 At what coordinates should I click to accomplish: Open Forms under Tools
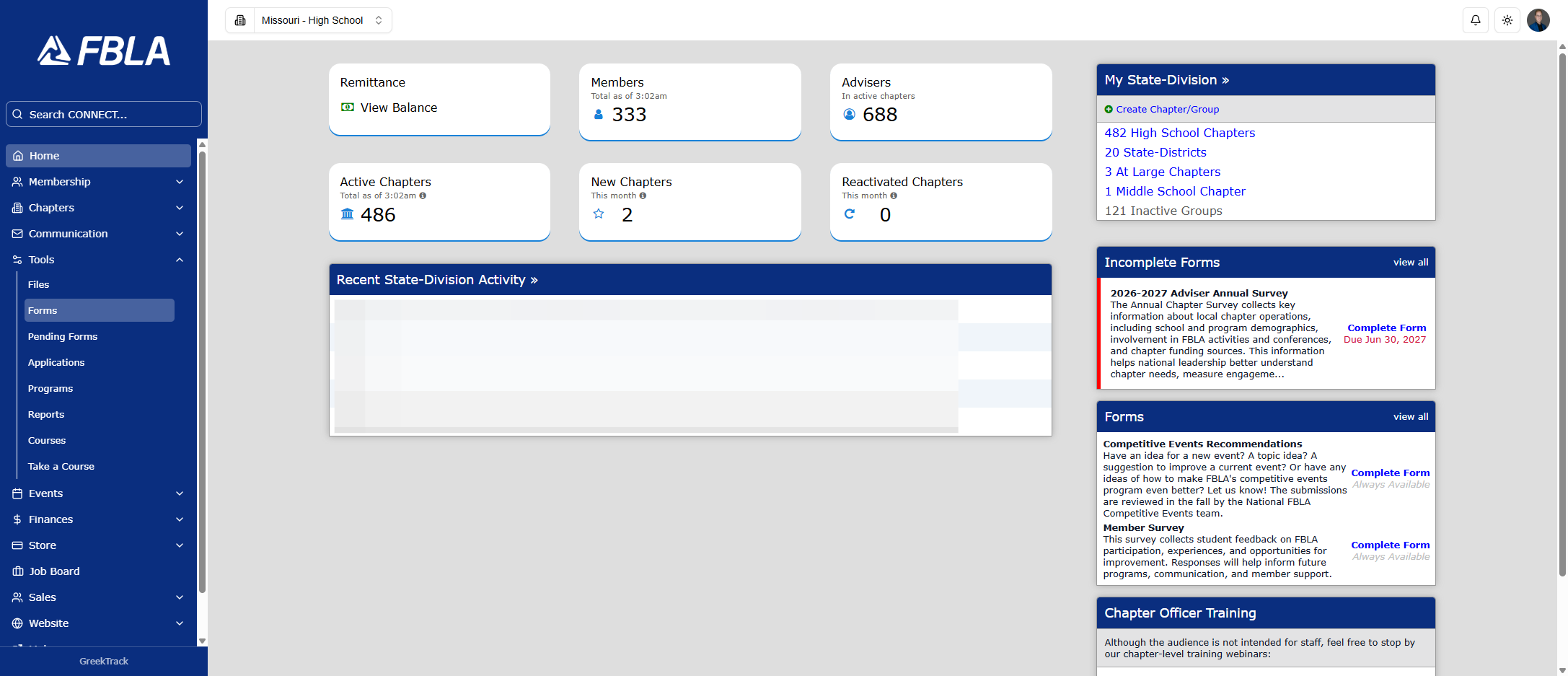[100, 310]
